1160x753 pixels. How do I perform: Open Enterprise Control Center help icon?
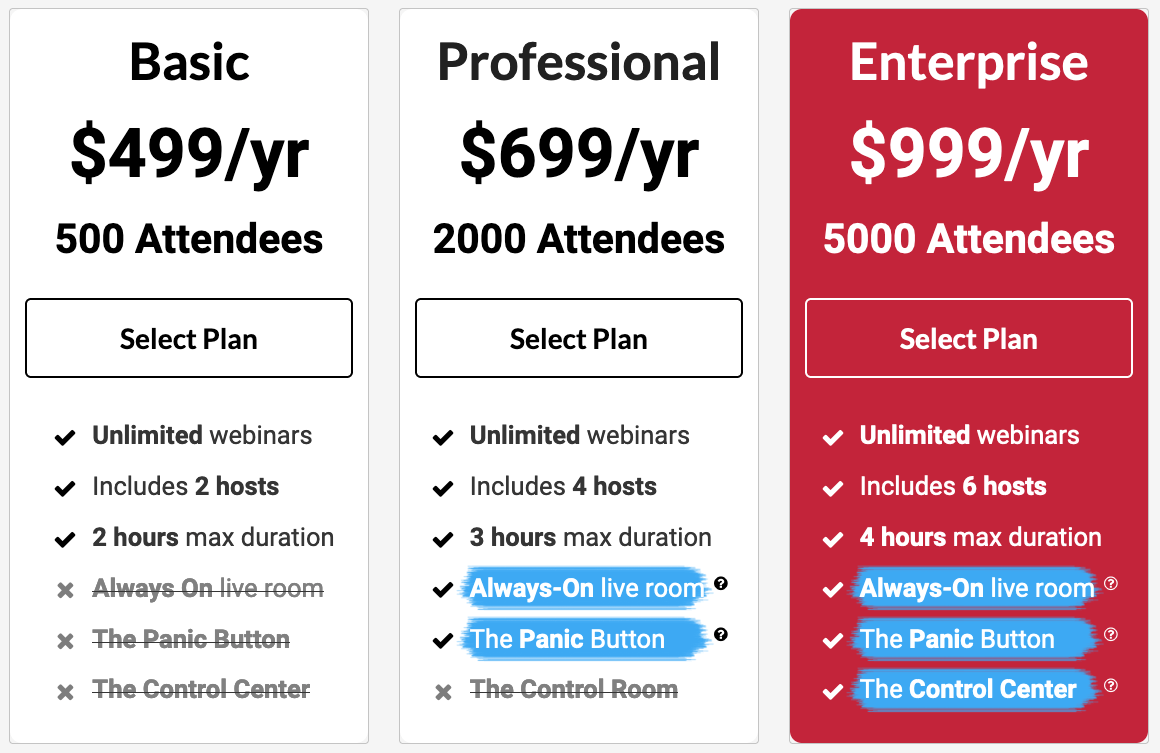pyautogui.click(x=1110, y=686)
